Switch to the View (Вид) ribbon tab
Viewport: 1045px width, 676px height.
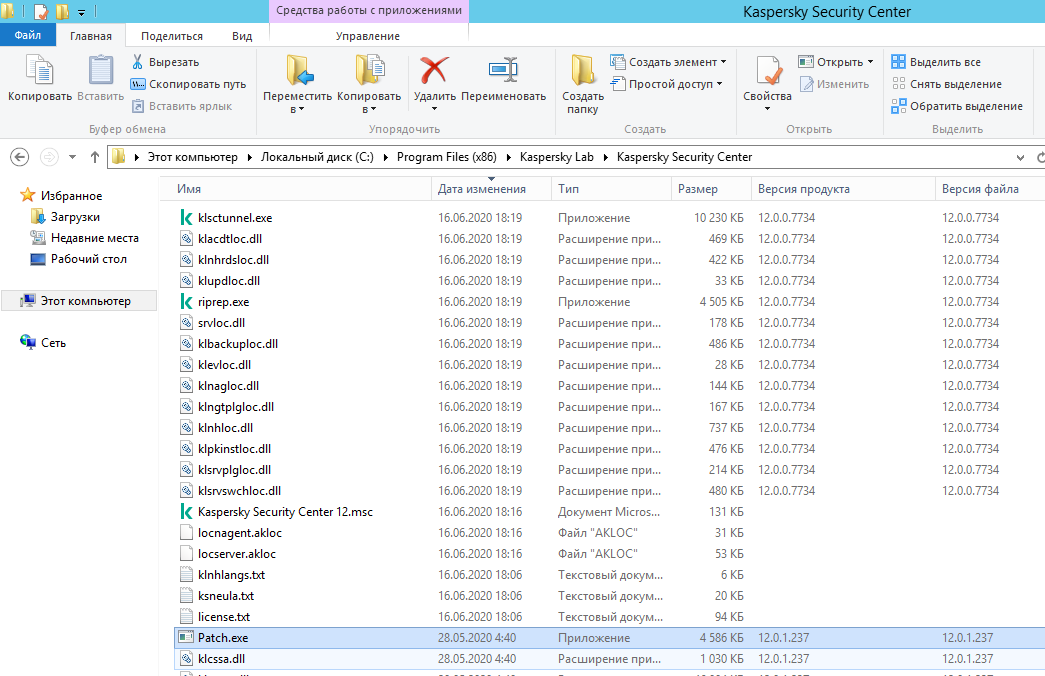pyautogui.click(x=242, y=36)
